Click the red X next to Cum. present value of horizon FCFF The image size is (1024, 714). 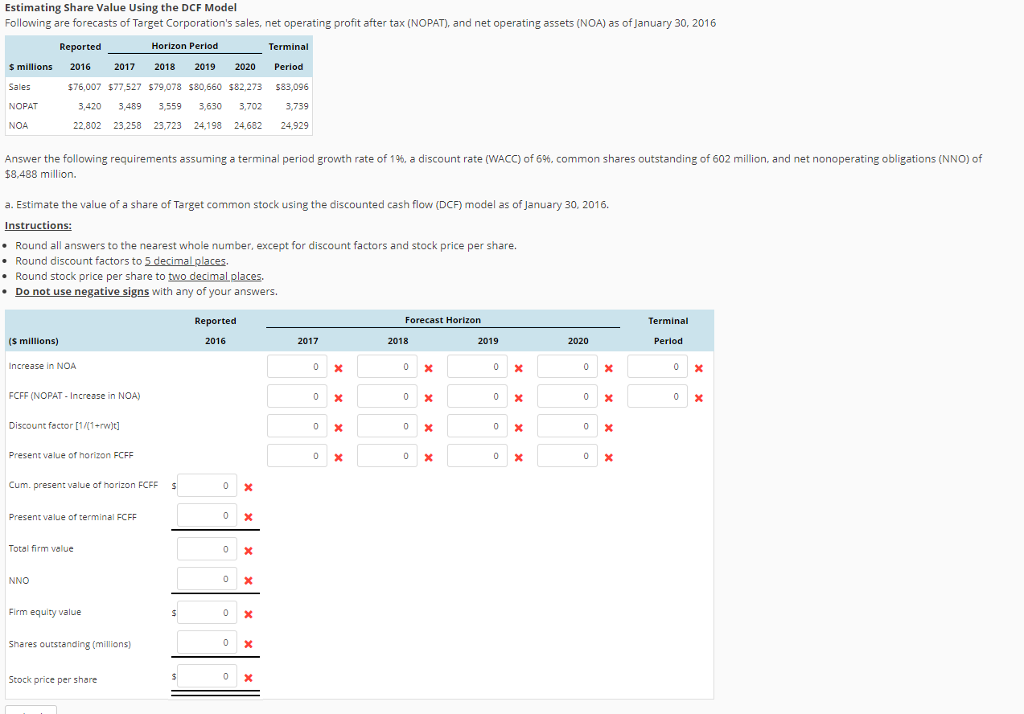[247, 485]
